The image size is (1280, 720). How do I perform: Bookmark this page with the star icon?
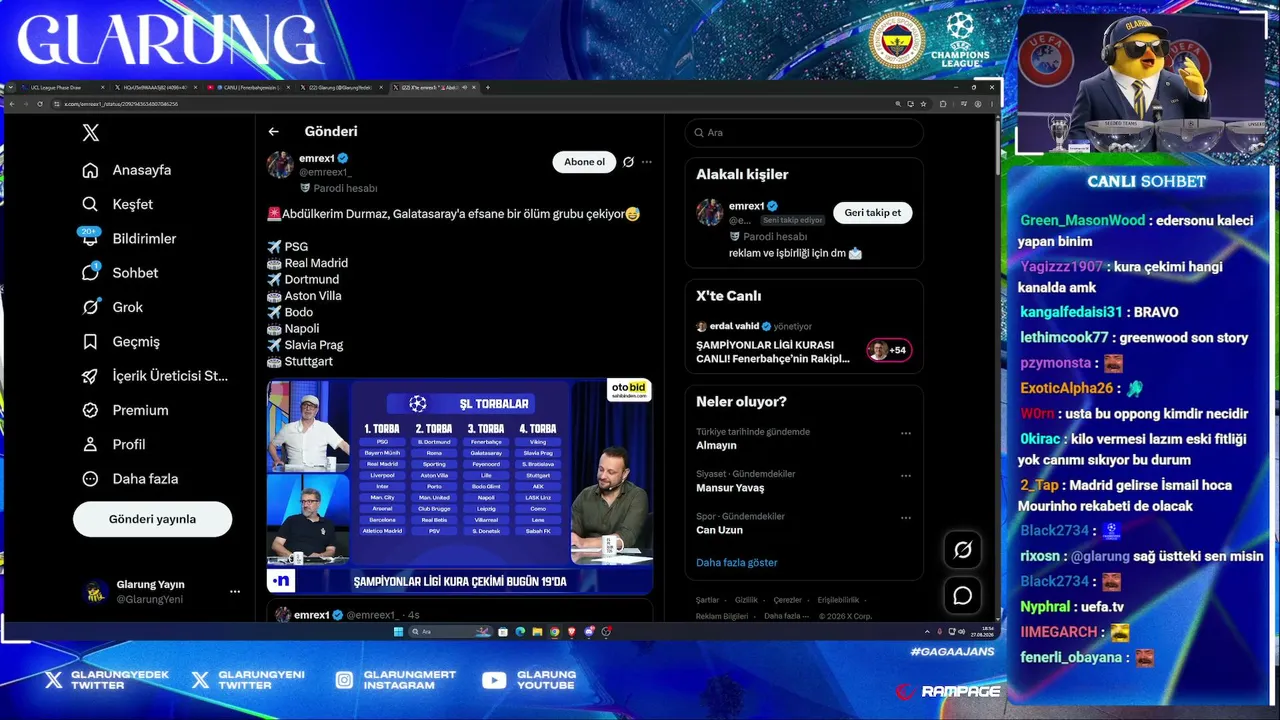click(x=925, y=104)
